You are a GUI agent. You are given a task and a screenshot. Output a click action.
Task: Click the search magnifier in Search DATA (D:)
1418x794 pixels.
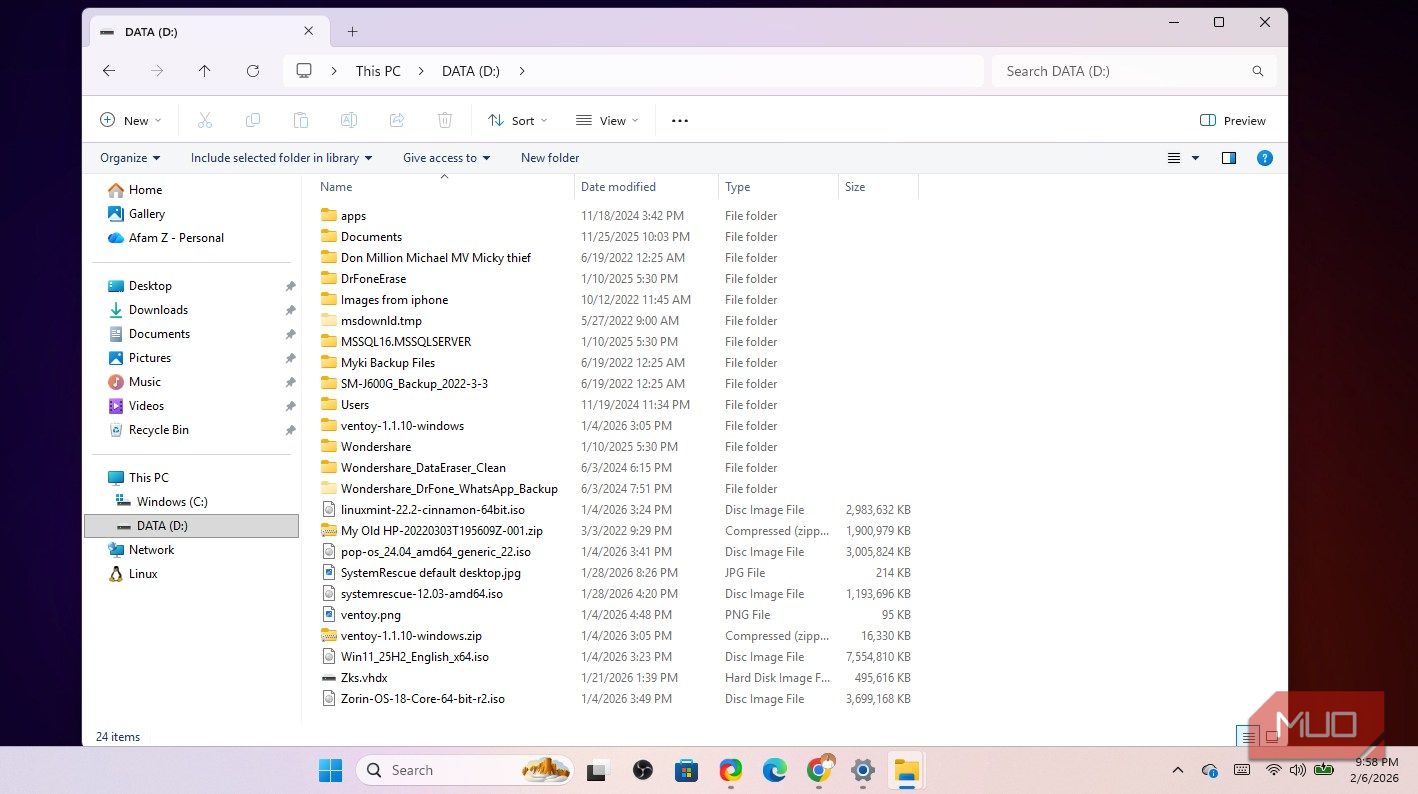coord(1258,71)
